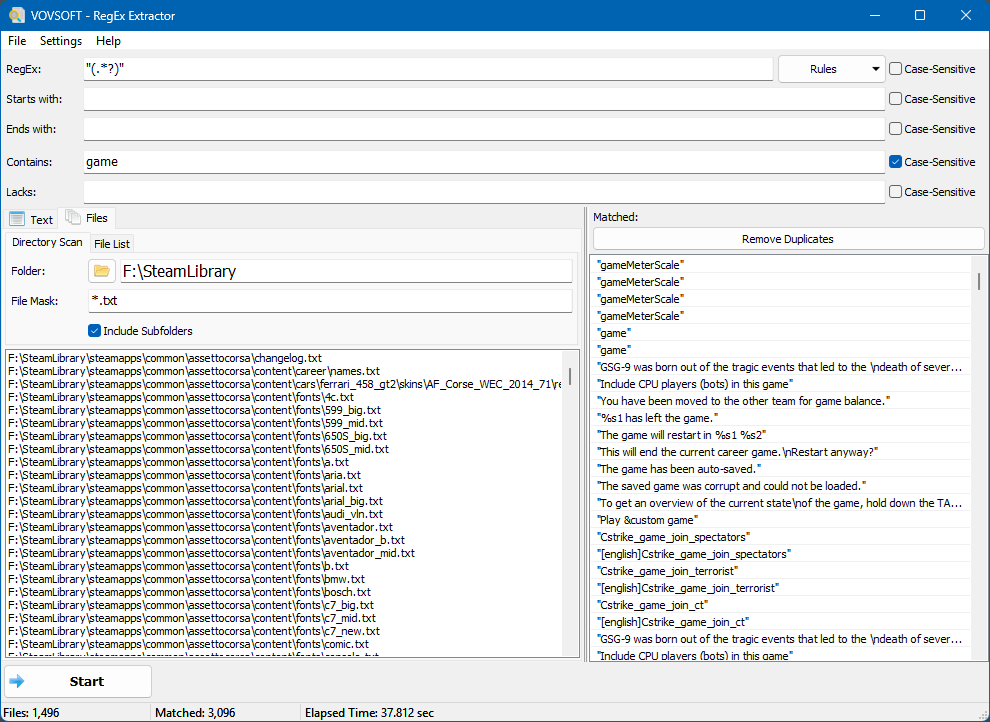Select match "Play &custom game"

pyautogui.click(x=647, y=520)
